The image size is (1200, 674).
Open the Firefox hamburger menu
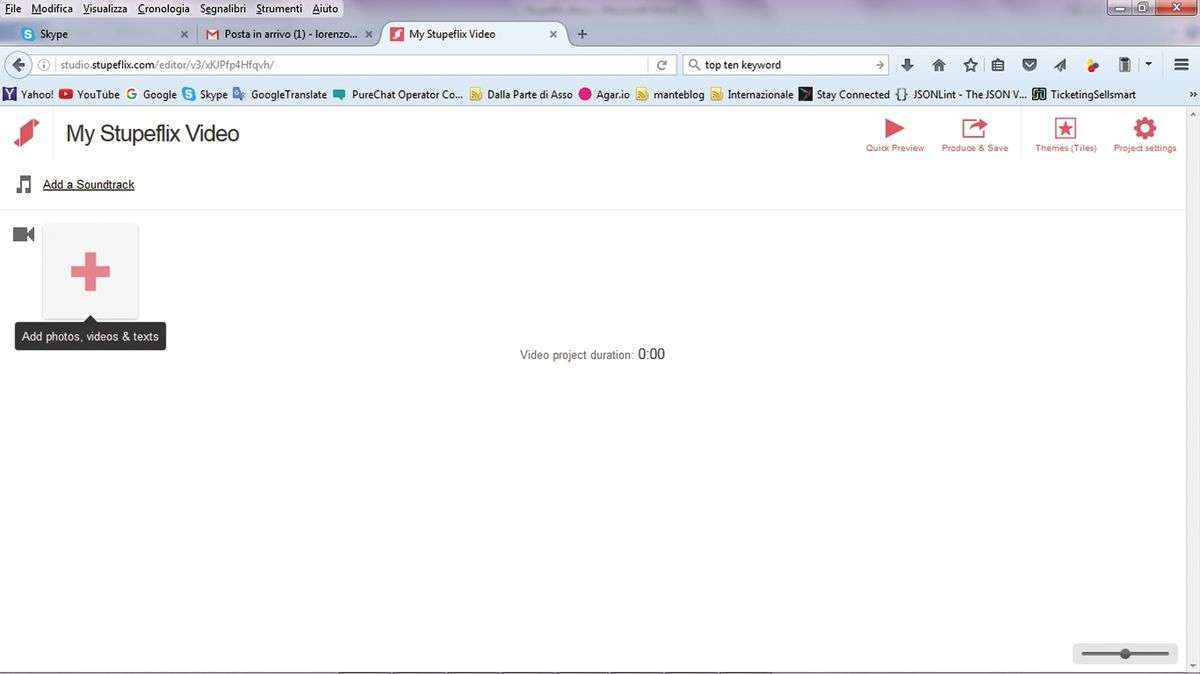(x=1181, y=65)
